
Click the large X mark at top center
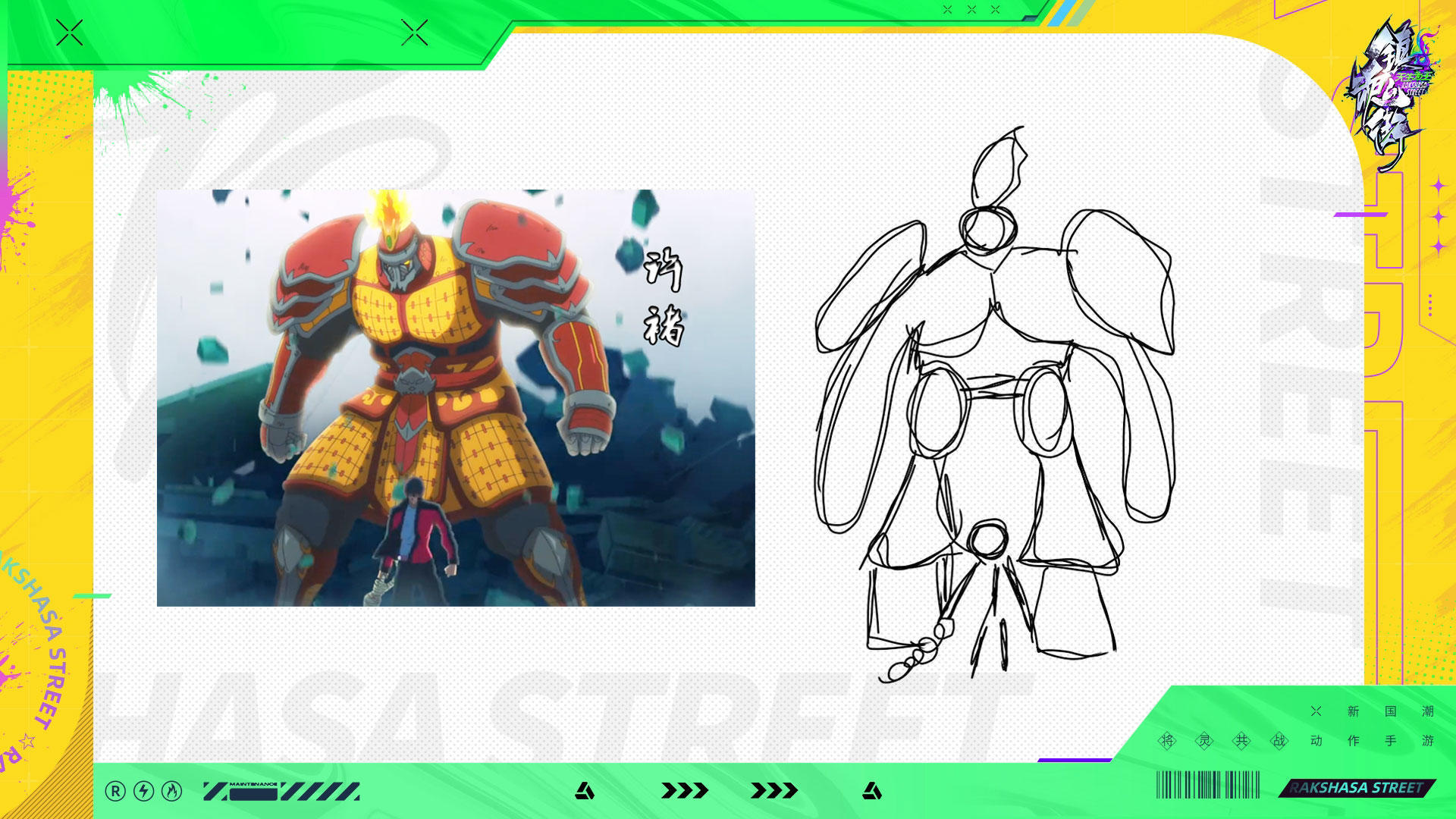415,33
